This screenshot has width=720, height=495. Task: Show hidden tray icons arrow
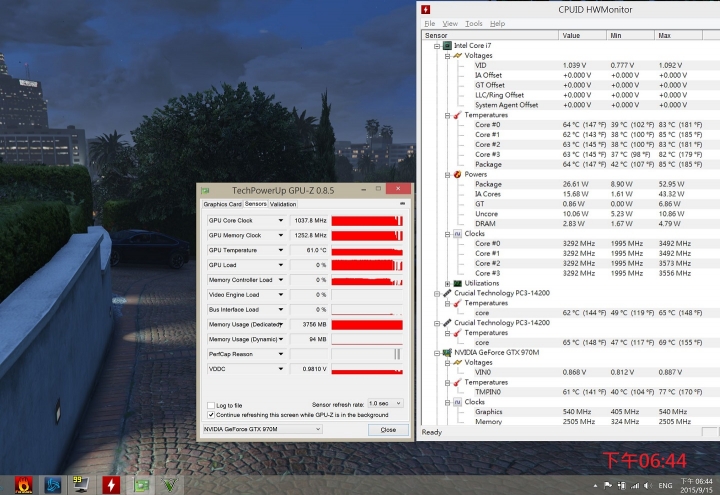(x=595, y=485)
